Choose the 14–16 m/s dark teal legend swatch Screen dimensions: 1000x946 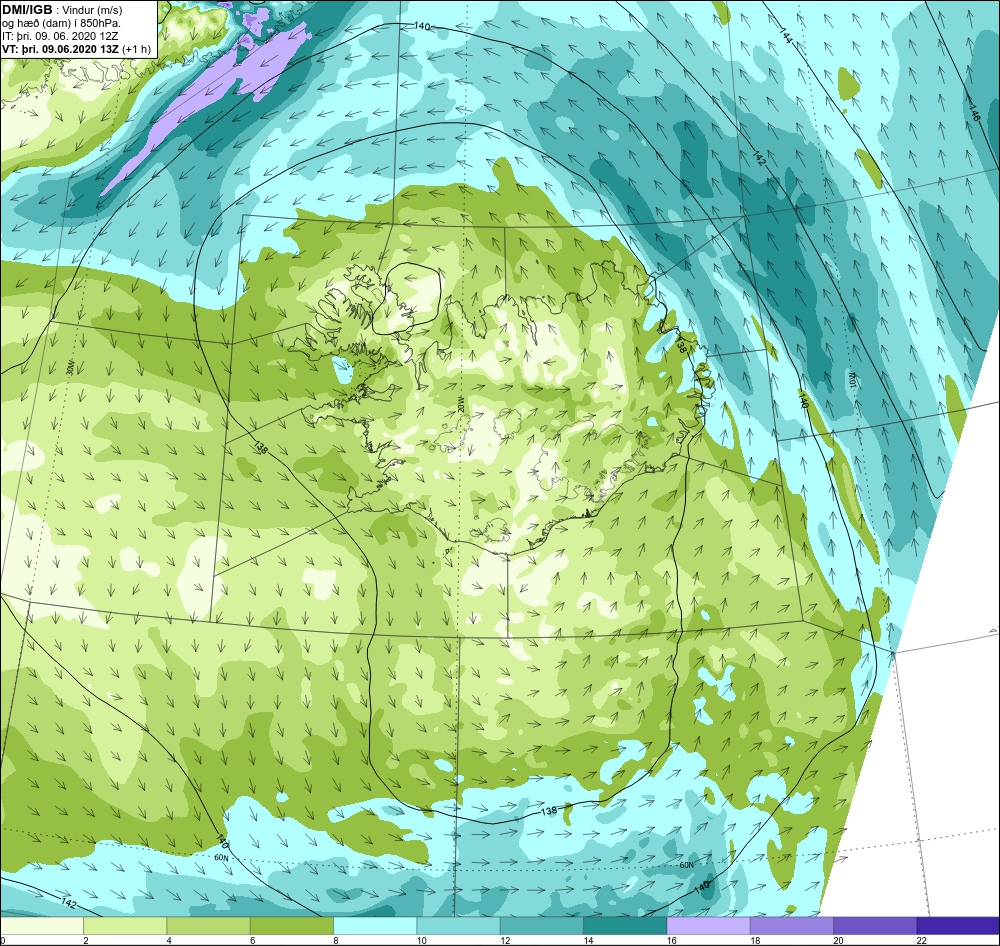[625, 925]
